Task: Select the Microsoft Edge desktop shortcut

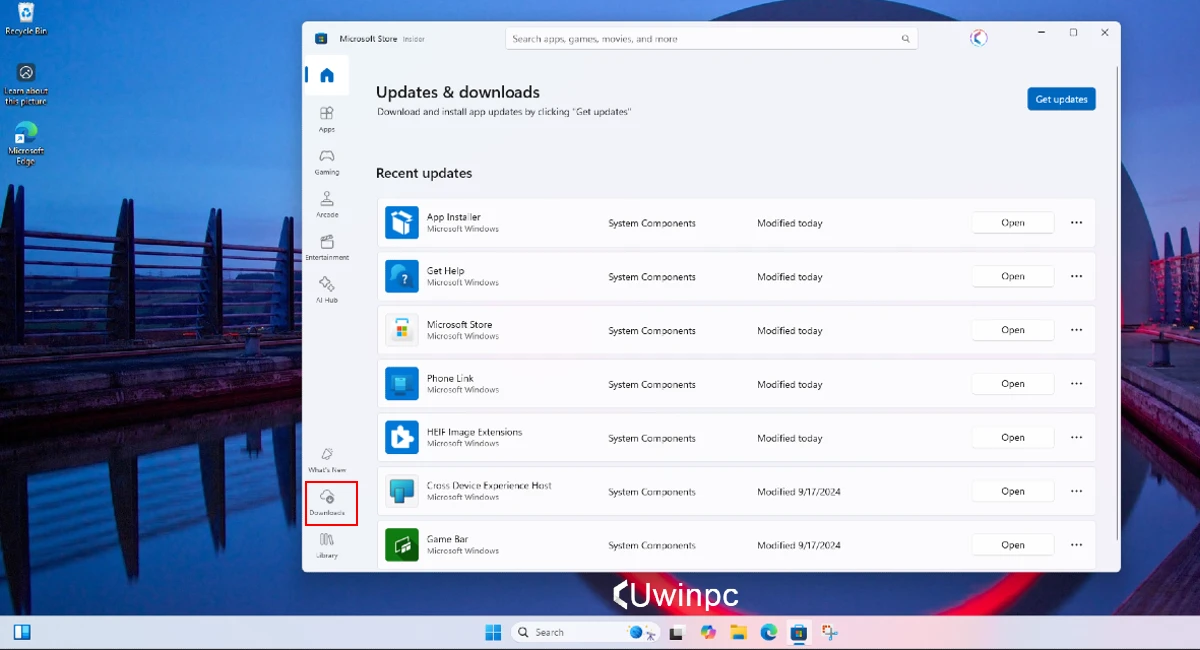Action: coord(26,143)
